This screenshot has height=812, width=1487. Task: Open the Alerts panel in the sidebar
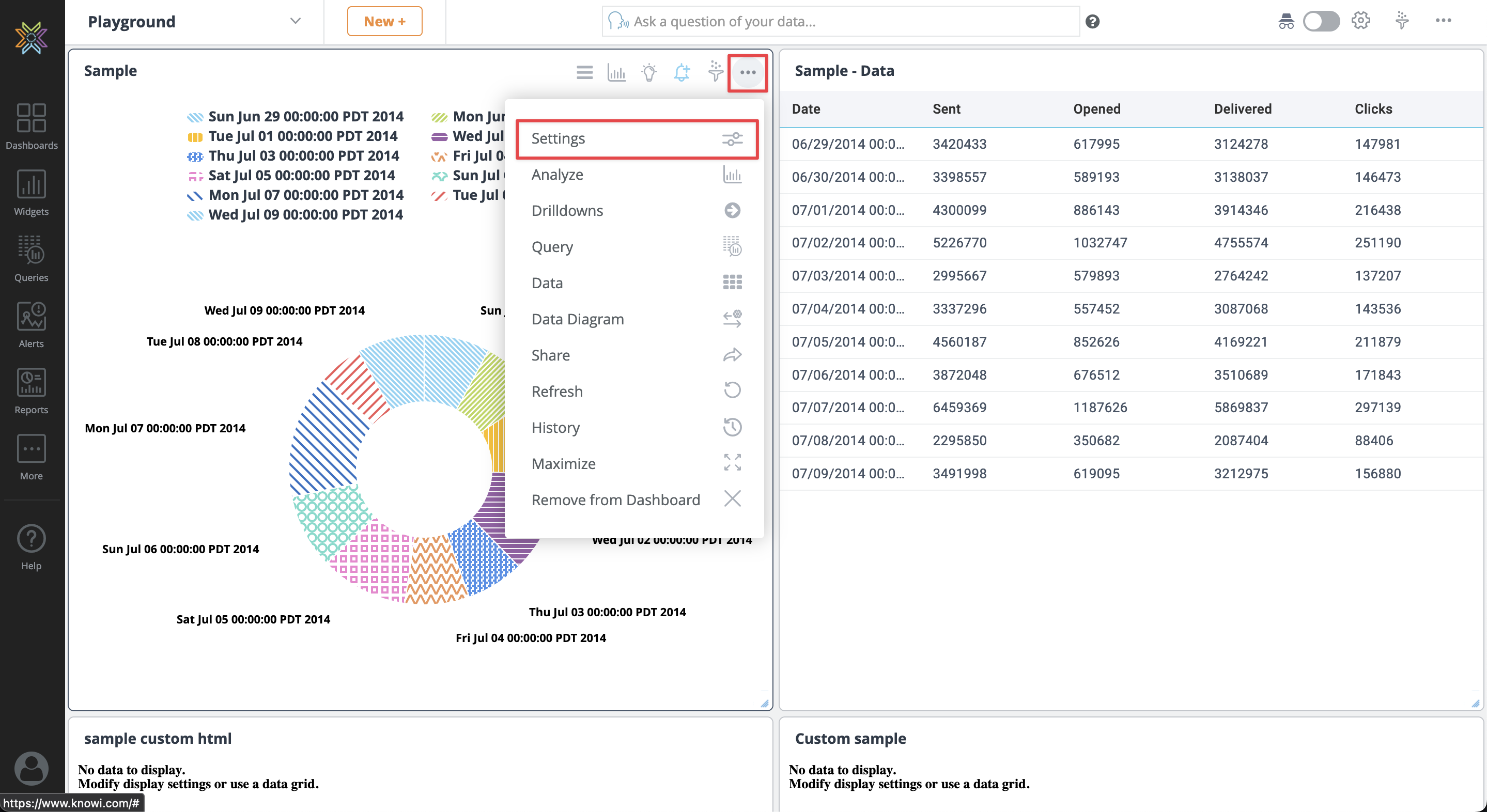point(31,324)
